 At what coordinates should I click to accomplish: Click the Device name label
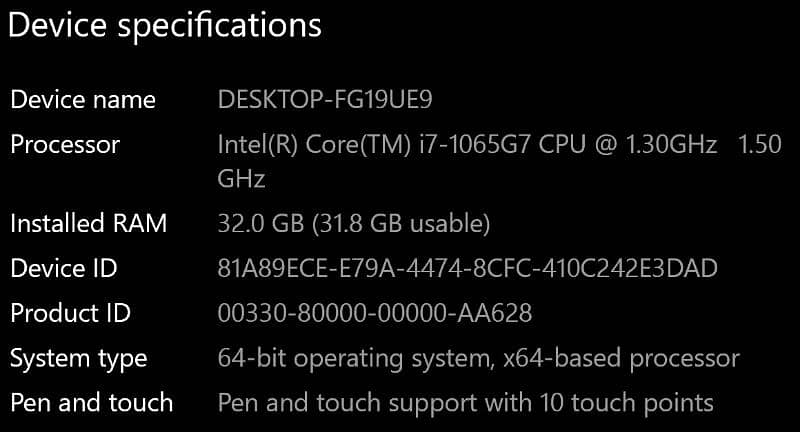83,100
